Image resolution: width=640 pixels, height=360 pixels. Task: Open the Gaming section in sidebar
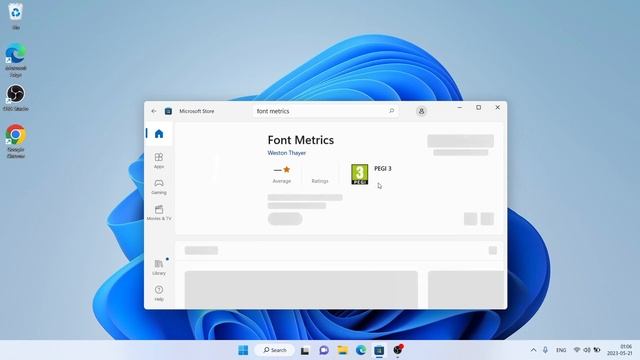tap(159, 187)
